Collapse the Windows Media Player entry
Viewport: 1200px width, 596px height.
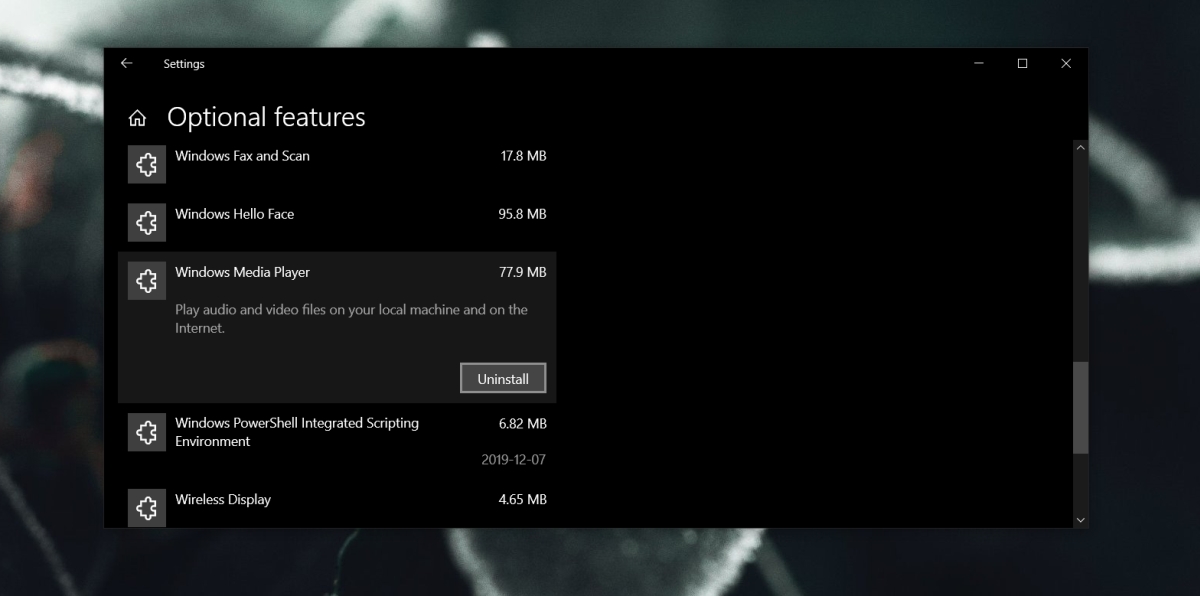point(337,327)
